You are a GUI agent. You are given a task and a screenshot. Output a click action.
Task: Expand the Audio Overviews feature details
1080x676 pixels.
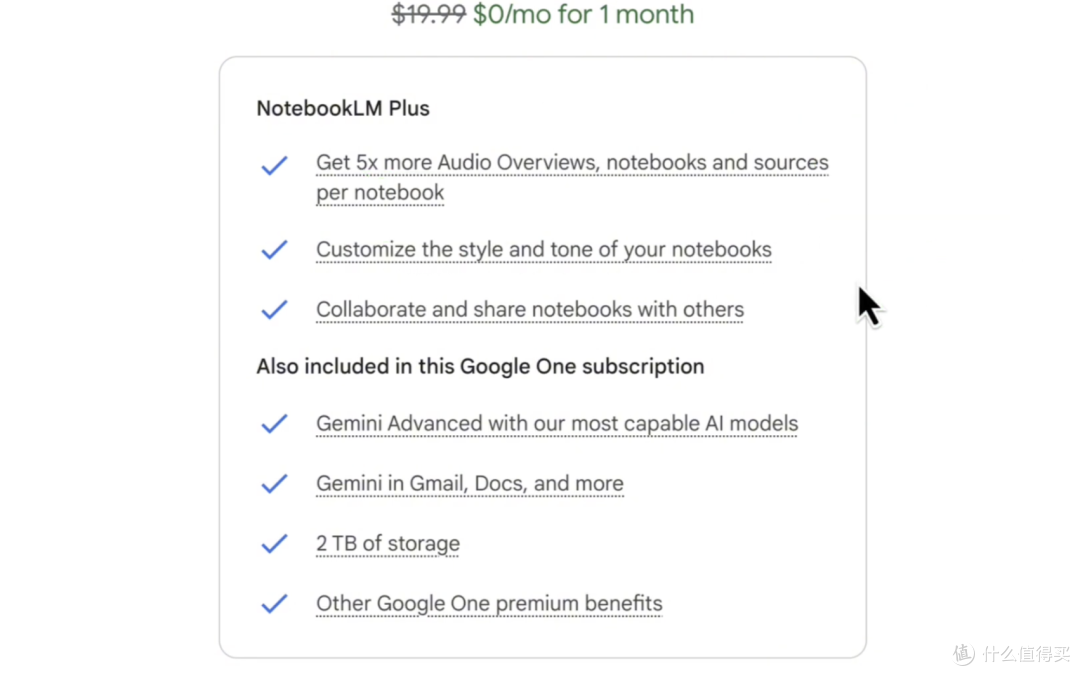(x=571, y=162)
